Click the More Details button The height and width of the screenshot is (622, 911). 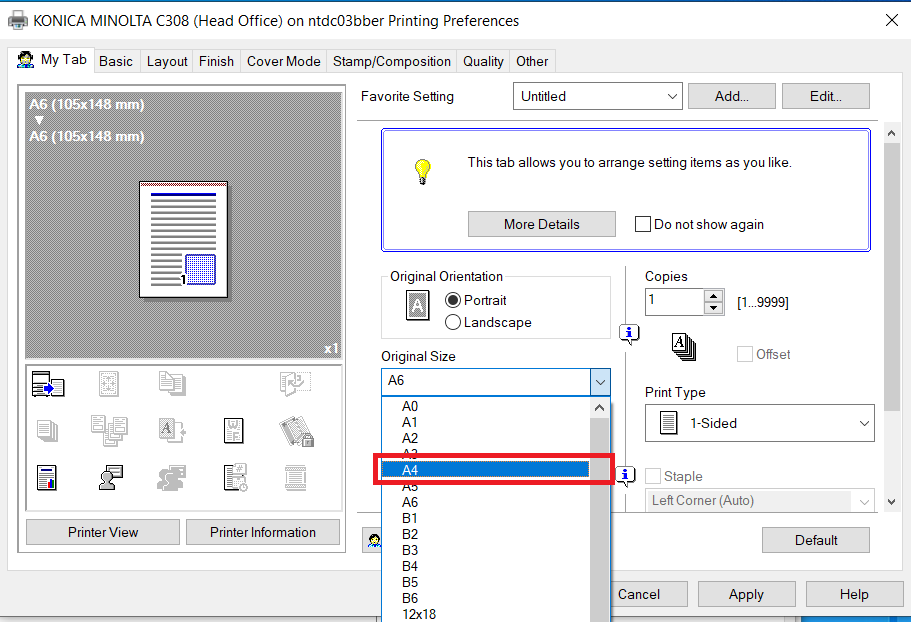click(x=541, y=224)
